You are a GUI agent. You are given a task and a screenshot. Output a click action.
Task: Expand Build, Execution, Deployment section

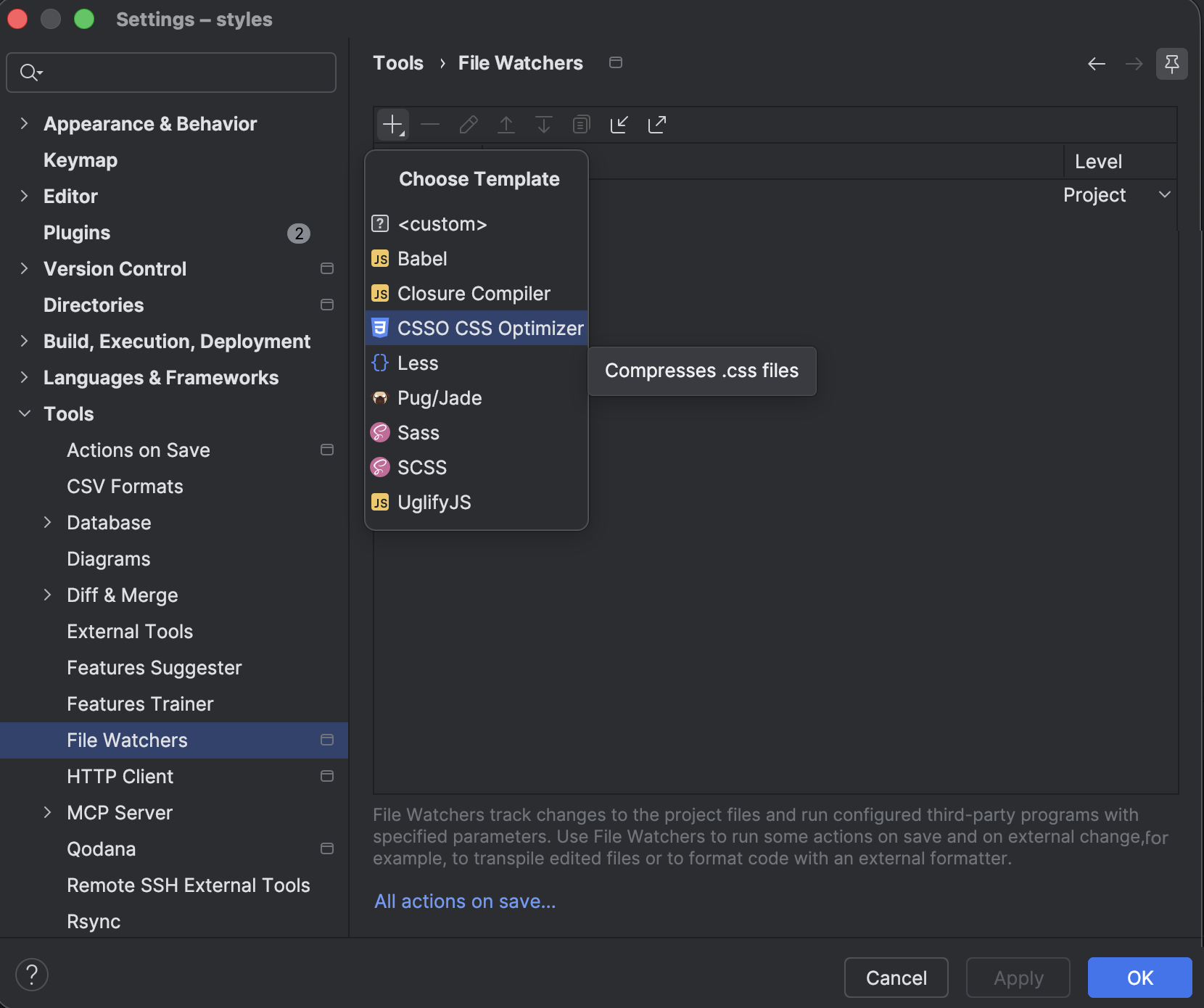(x=24, y=341)
